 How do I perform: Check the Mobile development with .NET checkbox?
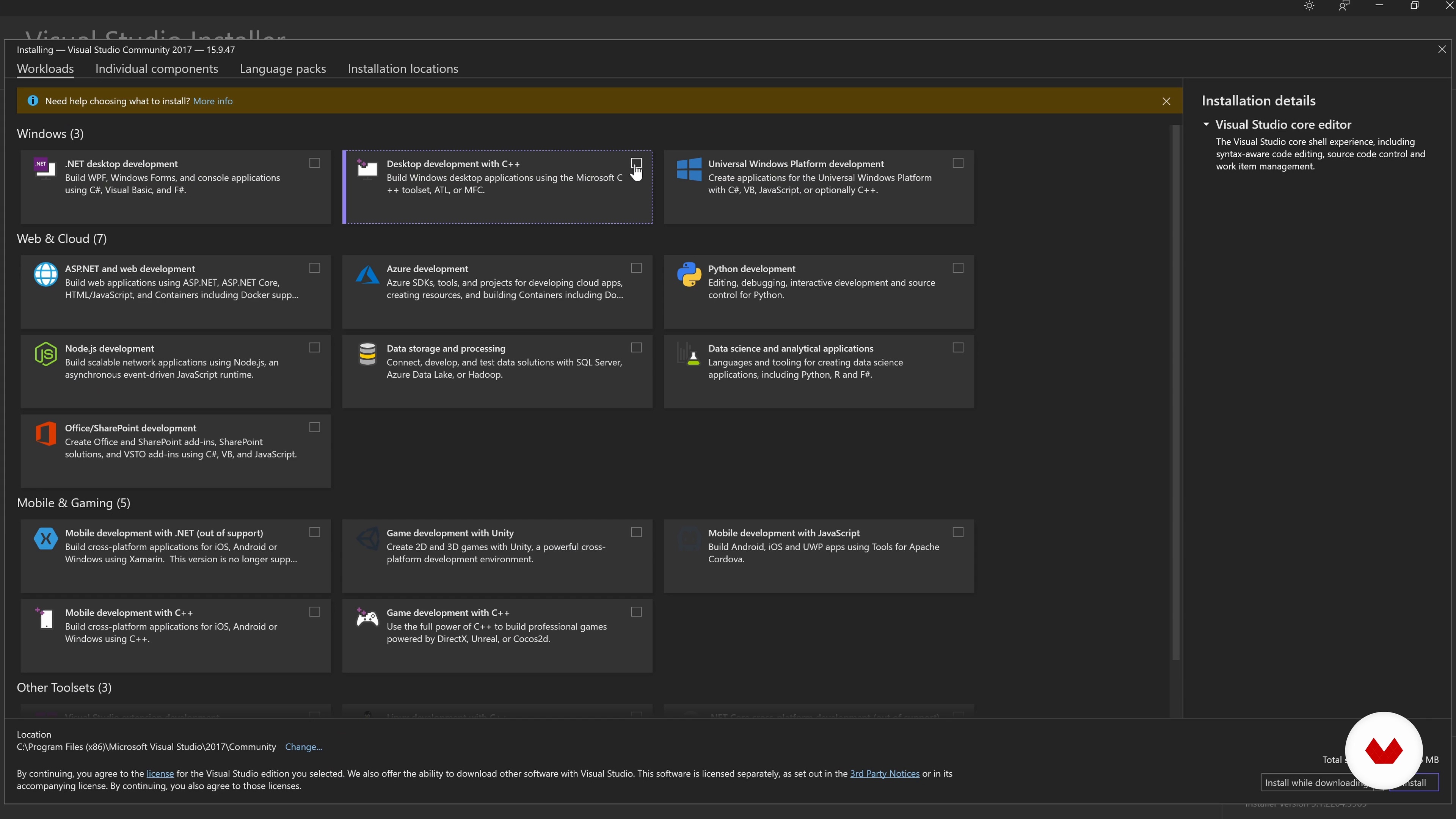click(315, 532)
